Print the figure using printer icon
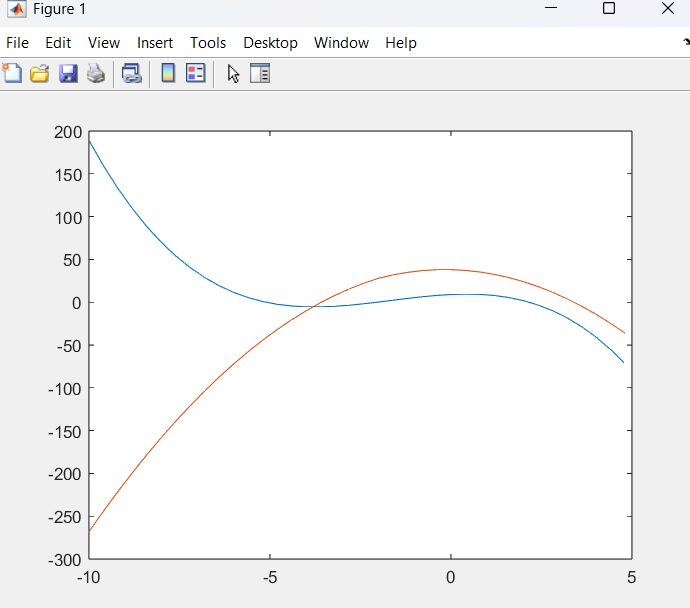The width and height of the screenshot is (690, 608). (x=96, y=73)
